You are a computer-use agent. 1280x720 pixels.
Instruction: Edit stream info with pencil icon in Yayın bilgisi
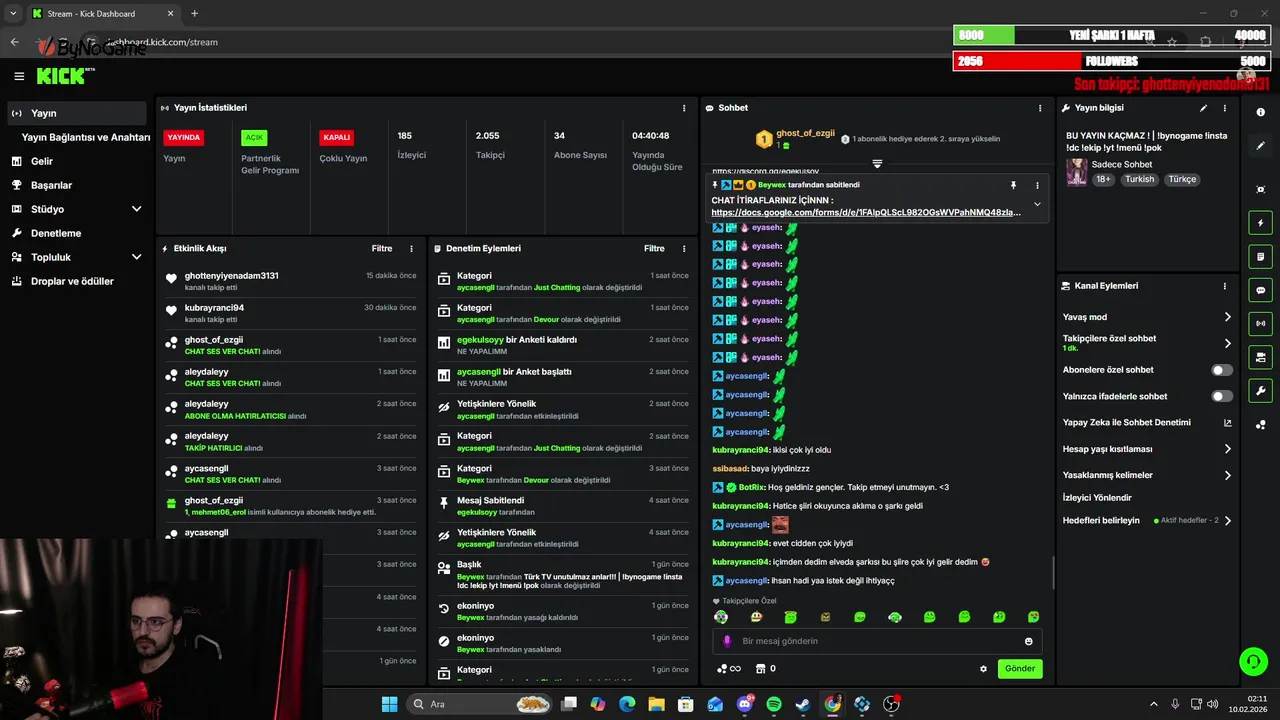tap(1204, 108)
